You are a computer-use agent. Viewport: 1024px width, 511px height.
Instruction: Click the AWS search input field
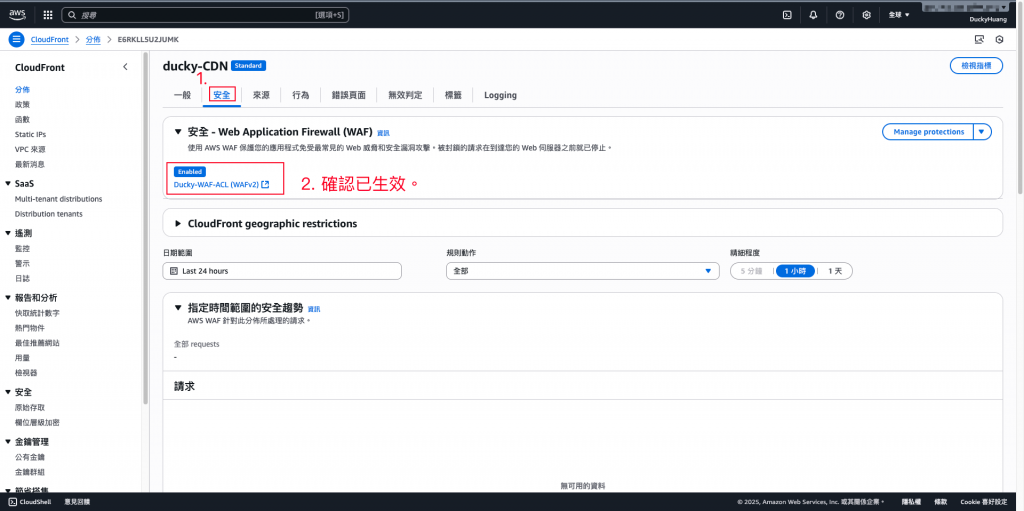pos(205,14)
